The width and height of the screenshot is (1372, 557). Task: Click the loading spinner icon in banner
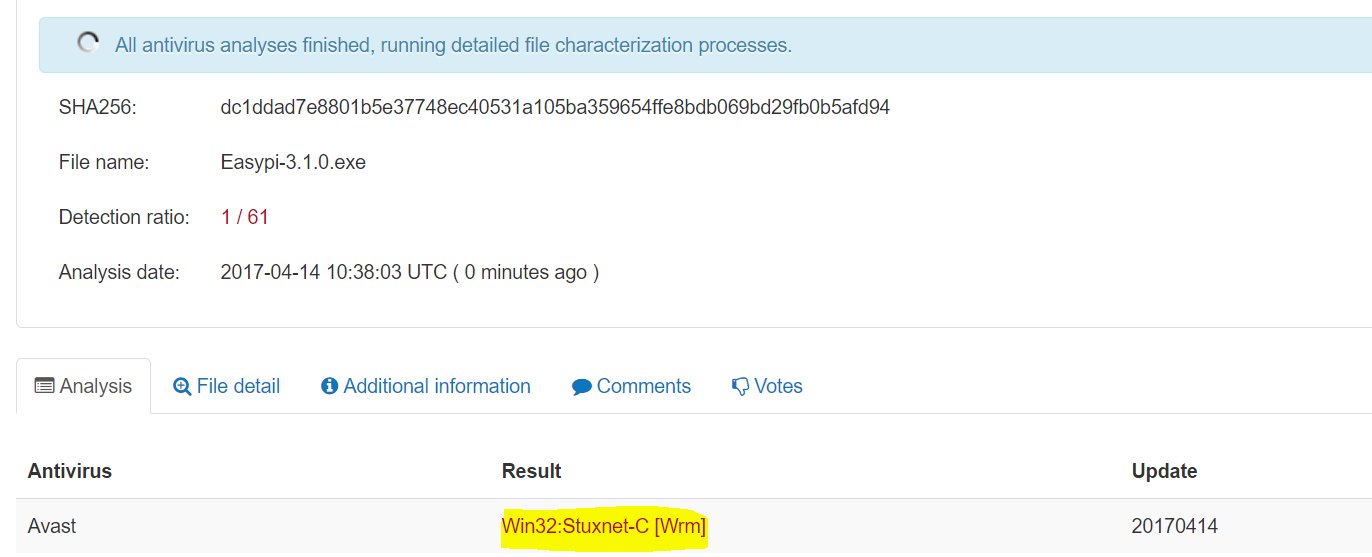coord(88,43)
